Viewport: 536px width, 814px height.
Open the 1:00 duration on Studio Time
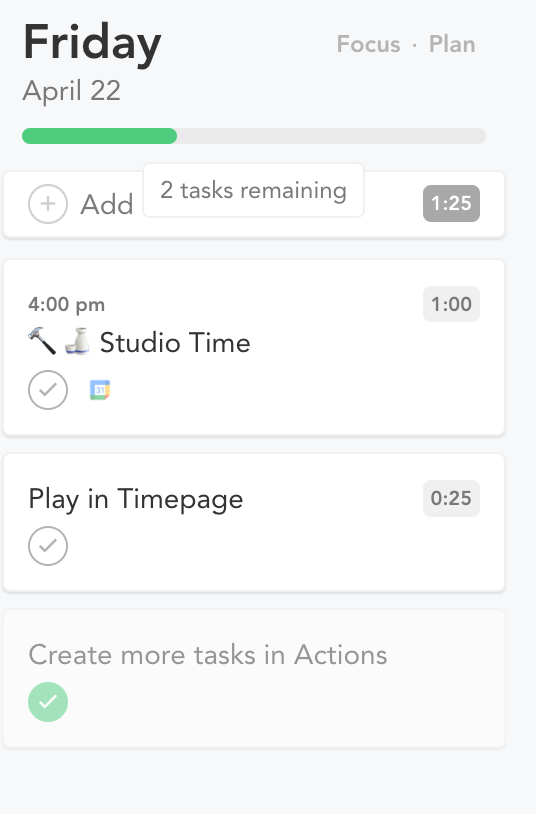click(x=451, y=304)
